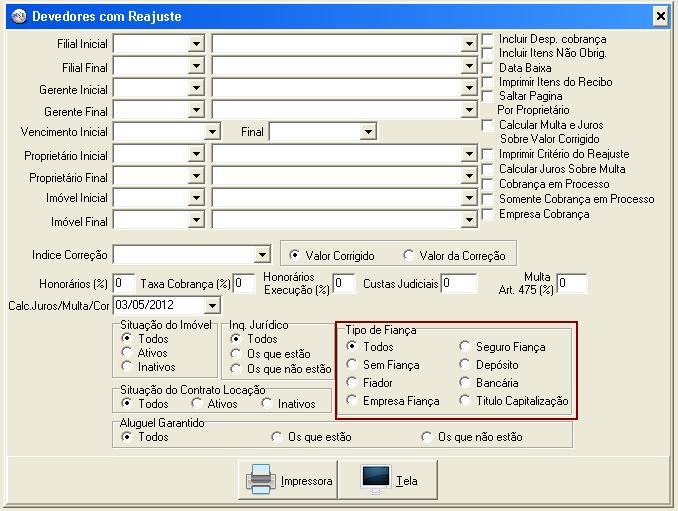Click the Honorários (%) input field

click(x=124, y=284)
